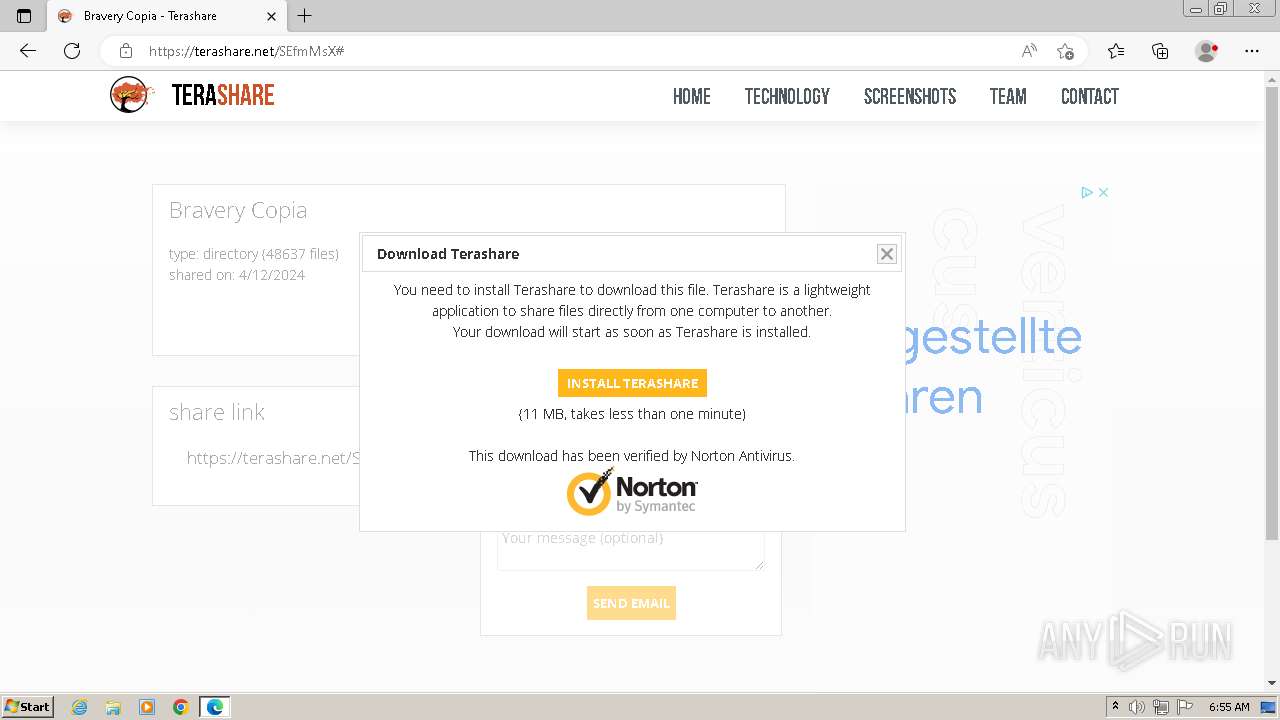This screenshot has height=720, width=1280.
Task: Close the Bravery Copia tab
Action: coord(272,16)
